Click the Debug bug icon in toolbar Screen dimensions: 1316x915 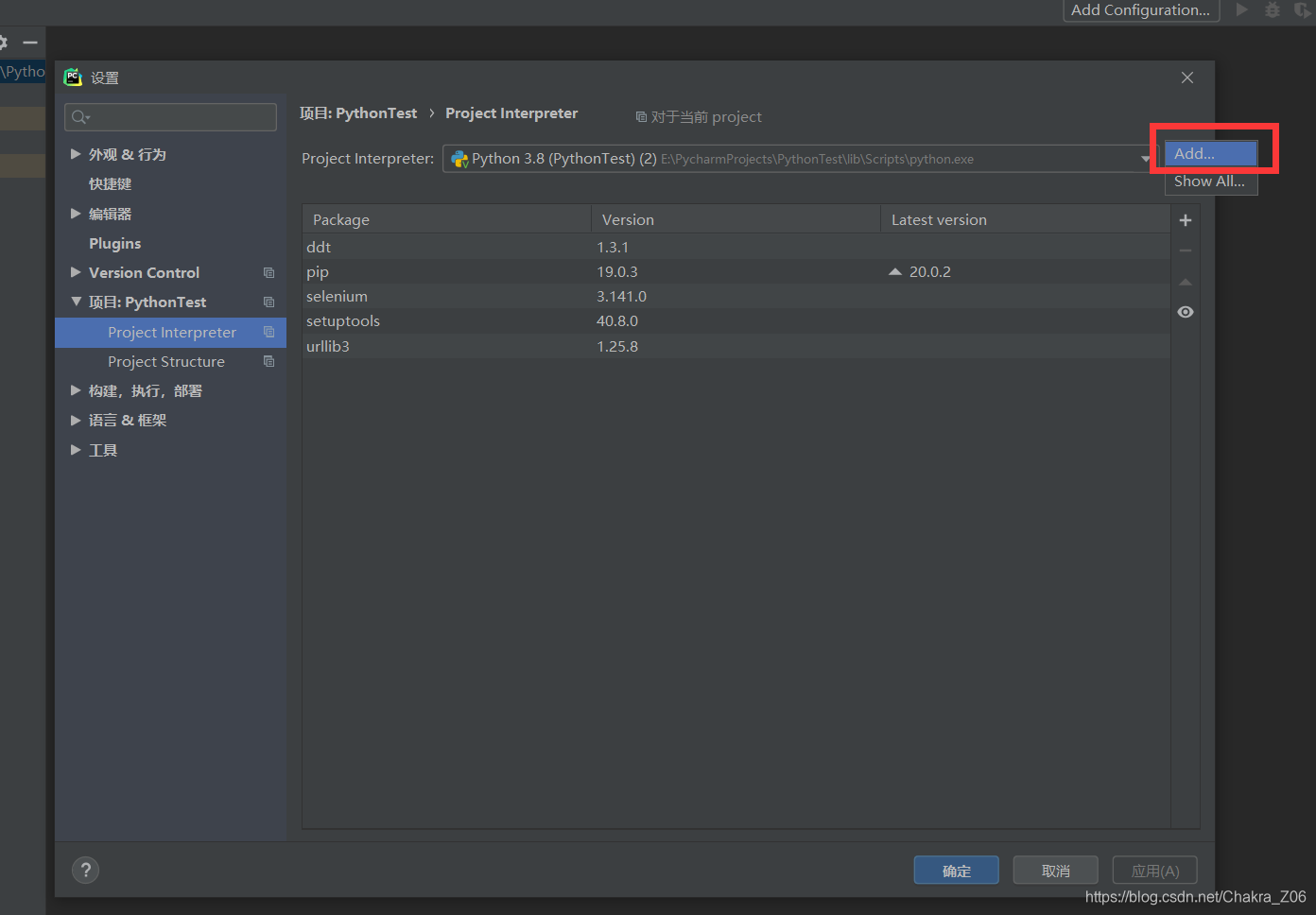click(x=1273, y=9)
